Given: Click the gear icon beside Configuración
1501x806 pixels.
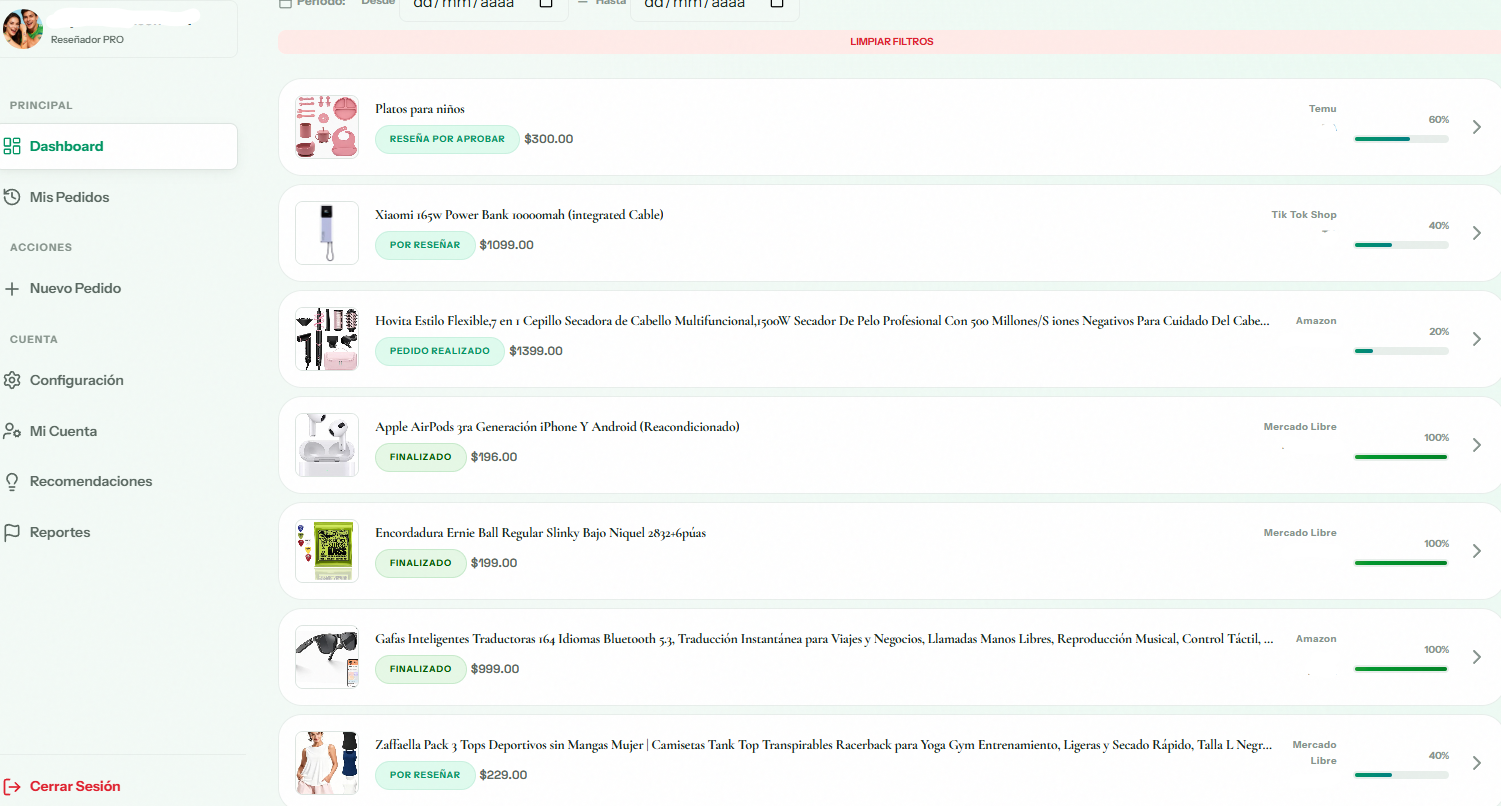Looking at the screenshot, I should [x=12, y=380].
